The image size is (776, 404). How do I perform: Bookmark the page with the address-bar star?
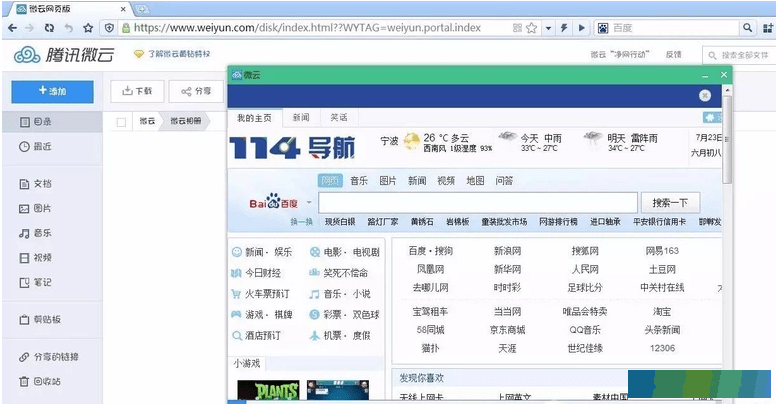(x=532, y=28)
